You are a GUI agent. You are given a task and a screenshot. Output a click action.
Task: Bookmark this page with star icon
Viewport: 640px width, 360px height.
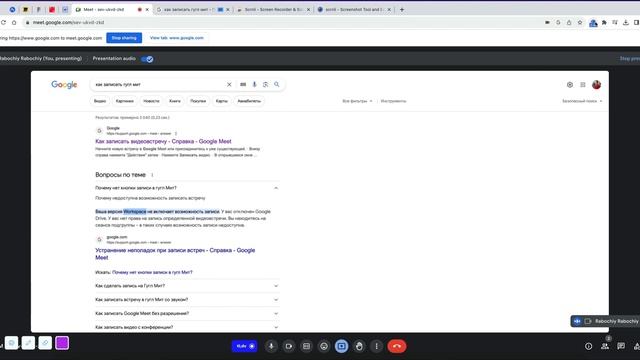[x=580, y=22]
